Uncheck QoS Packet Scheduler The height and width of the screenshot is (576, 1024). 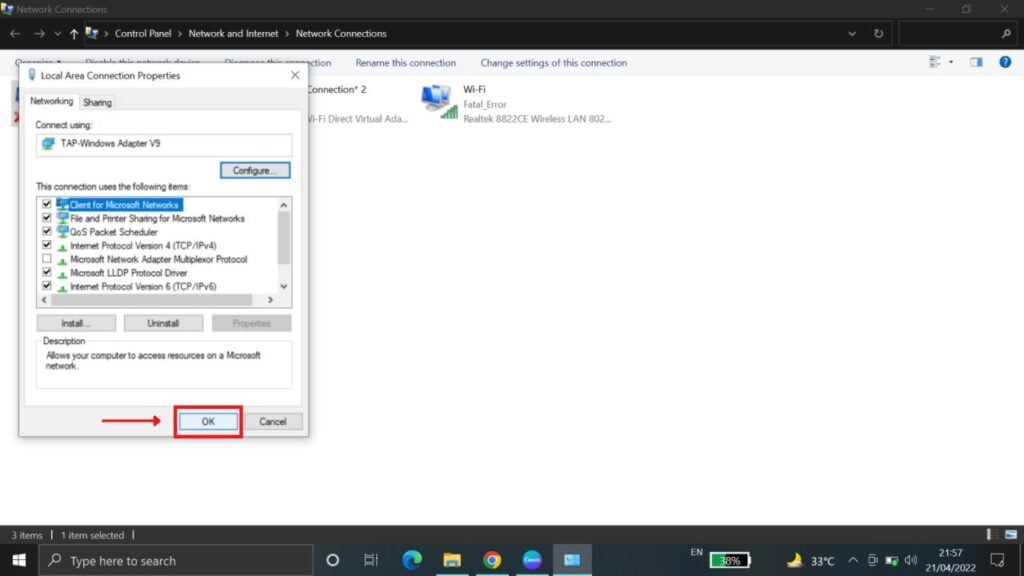pyautogui.click(x=46, y=231)
